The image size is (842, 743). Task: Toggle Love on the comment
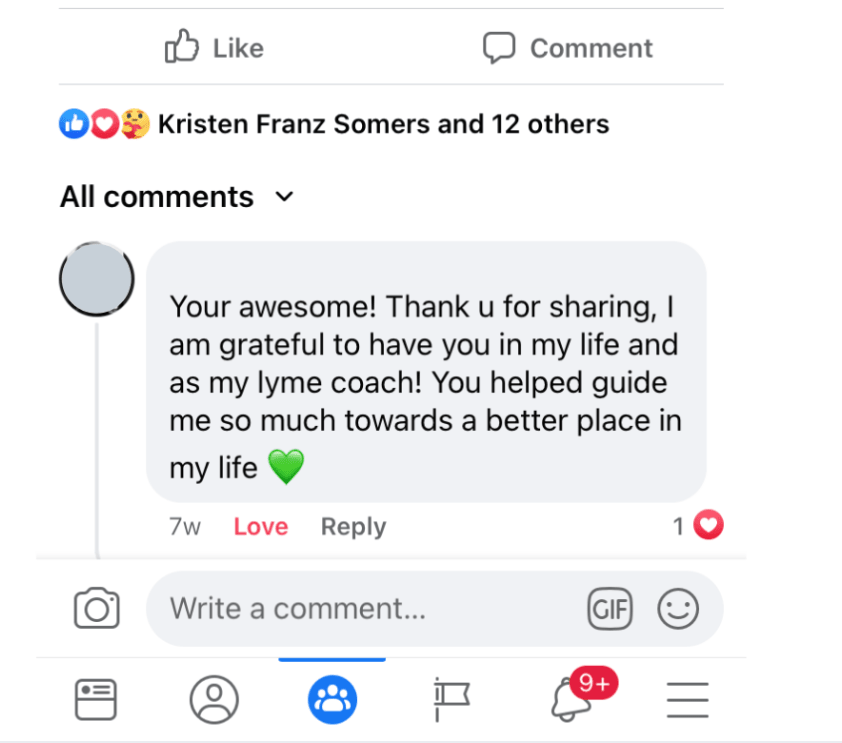pos(260,527)
